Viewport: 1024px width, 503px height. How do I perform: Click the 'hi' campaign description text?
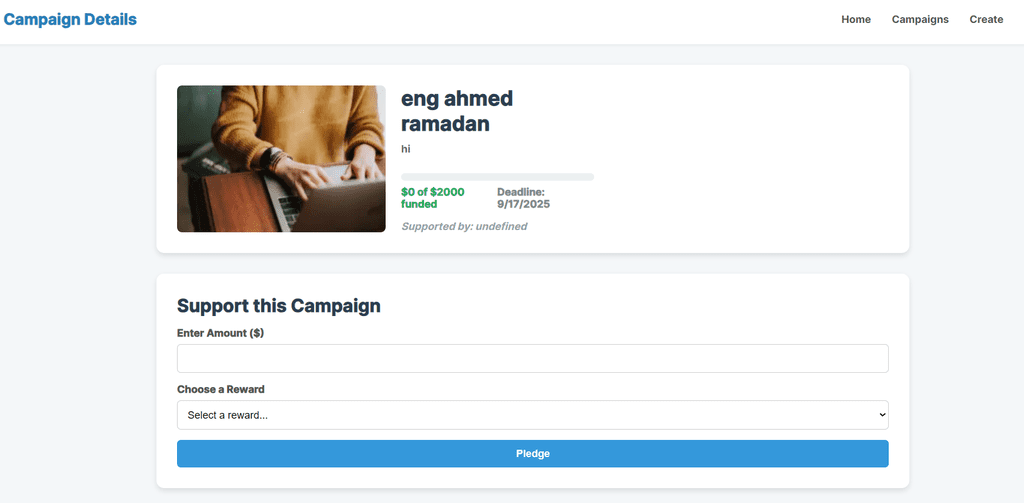[x=406, y=149]
